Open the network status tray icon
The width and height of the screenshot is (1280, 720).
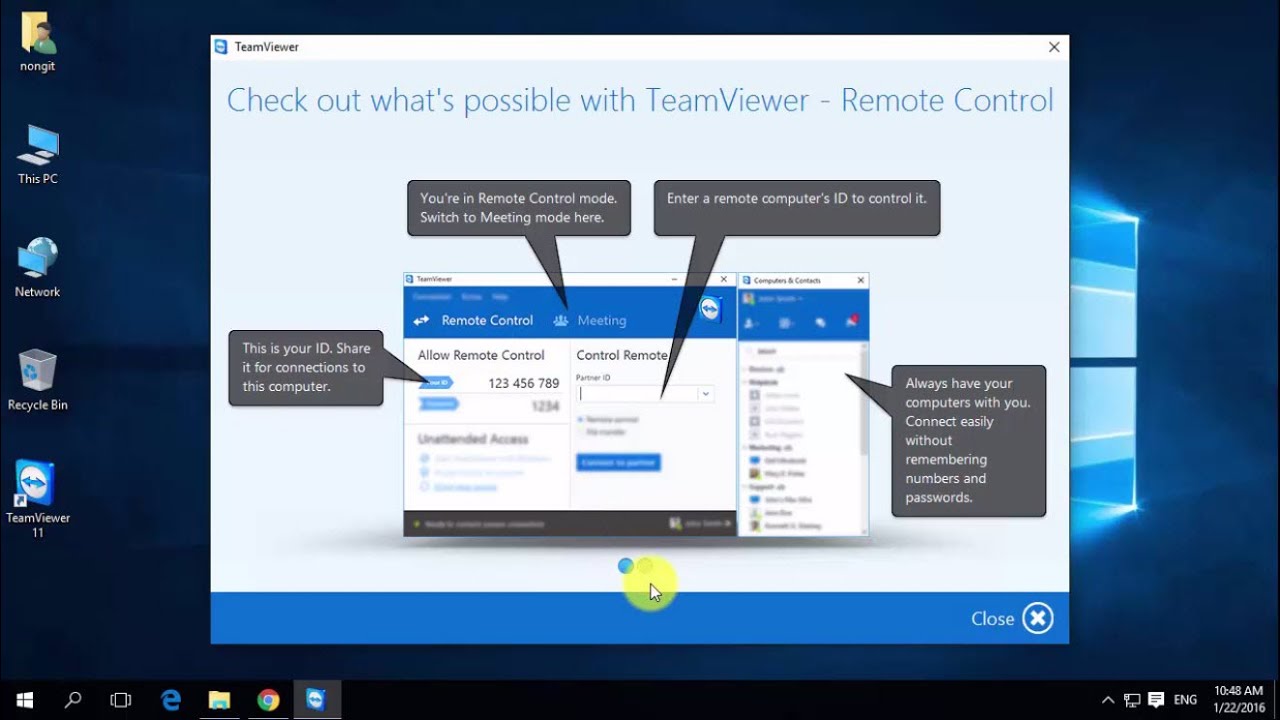1132,700
